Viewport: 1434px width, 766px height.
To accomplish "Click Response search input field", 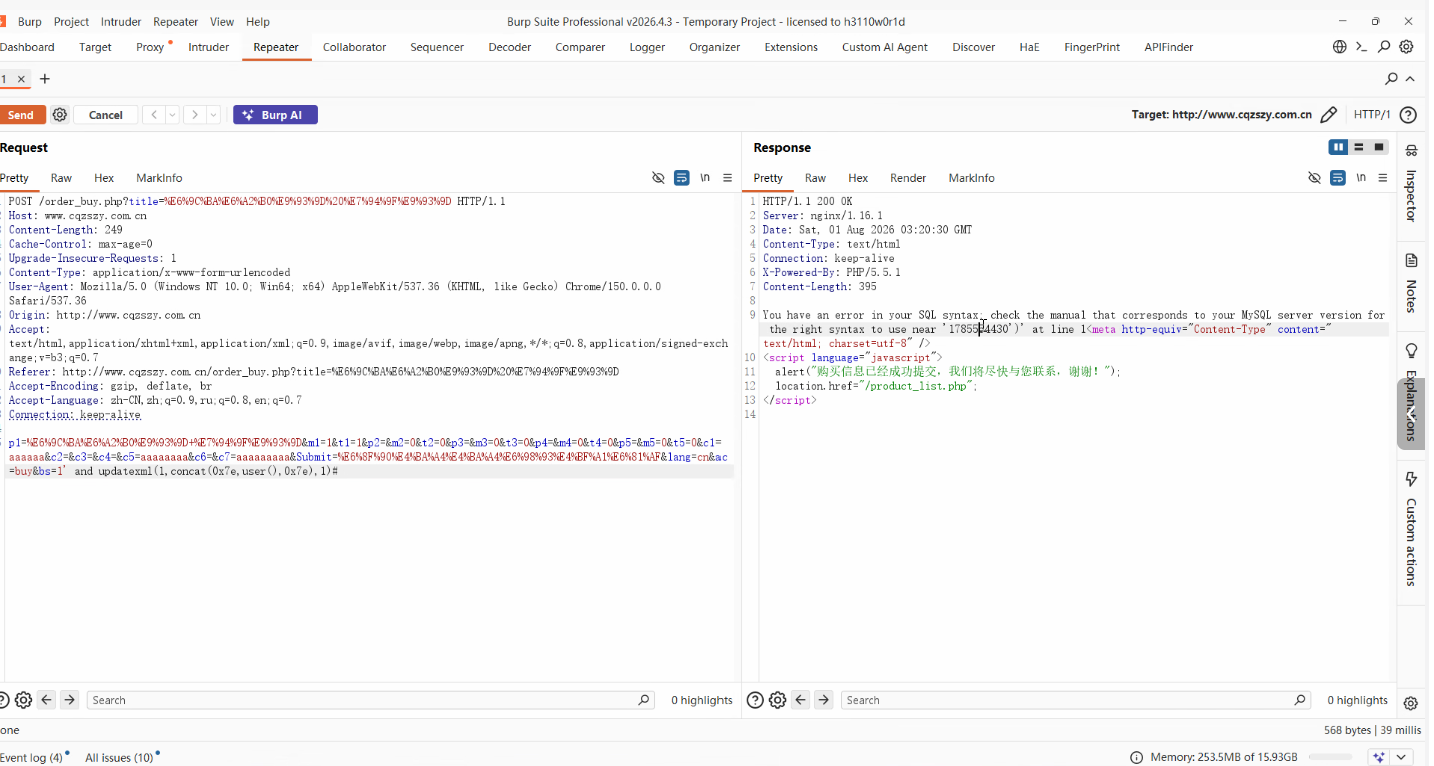I will pos(1075,700).
